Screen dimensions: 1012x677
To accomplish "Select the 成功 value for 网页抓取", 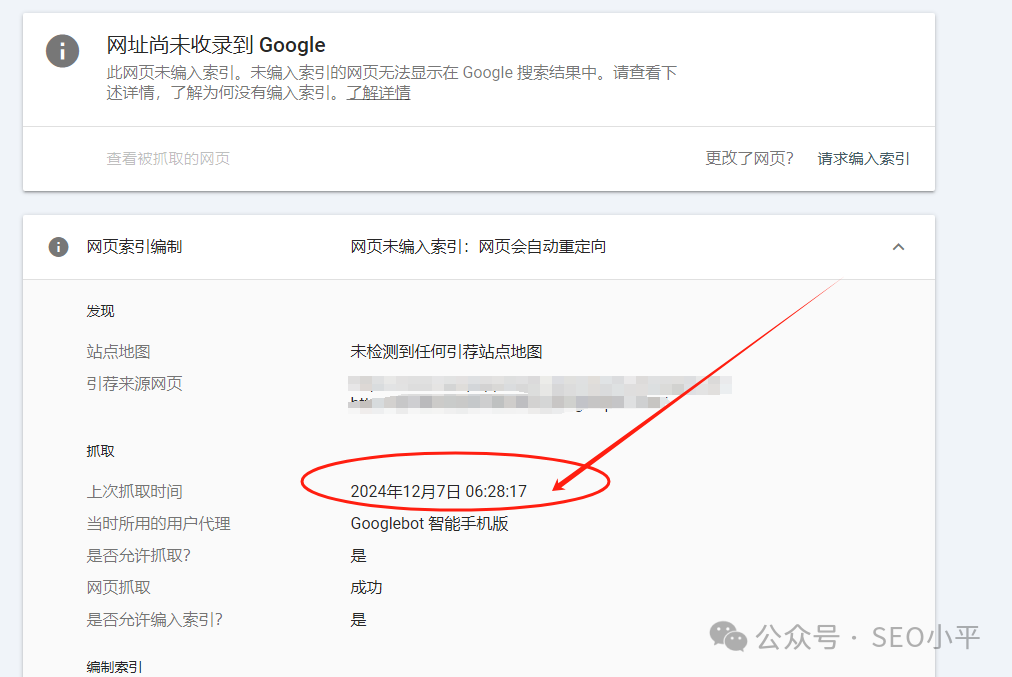I will pos(366,588).
